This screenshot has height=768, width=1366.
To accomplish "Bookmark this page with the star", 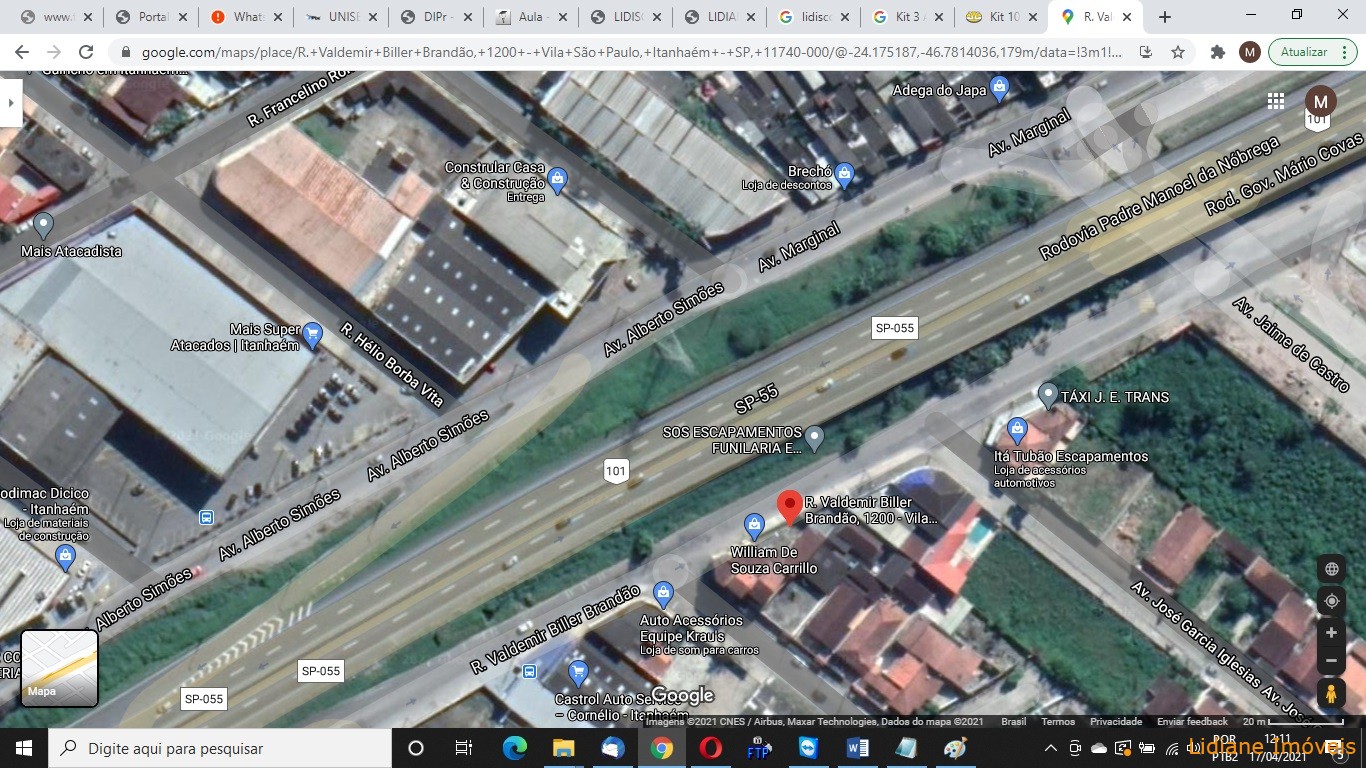I will (1178, 52).
